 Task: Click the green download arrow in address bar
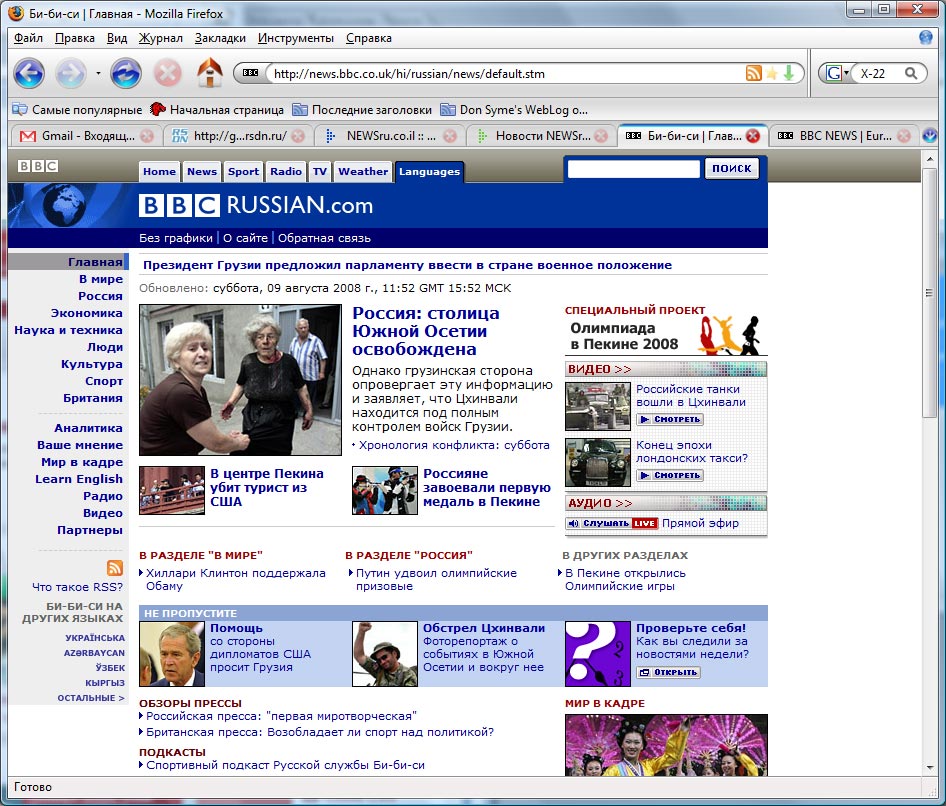789,74
